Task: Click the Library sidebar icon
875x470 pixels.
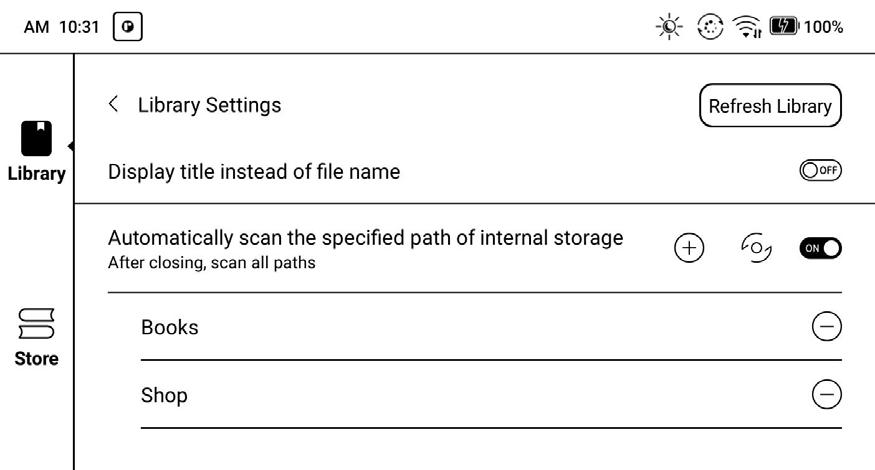Action: click(36, 138)
